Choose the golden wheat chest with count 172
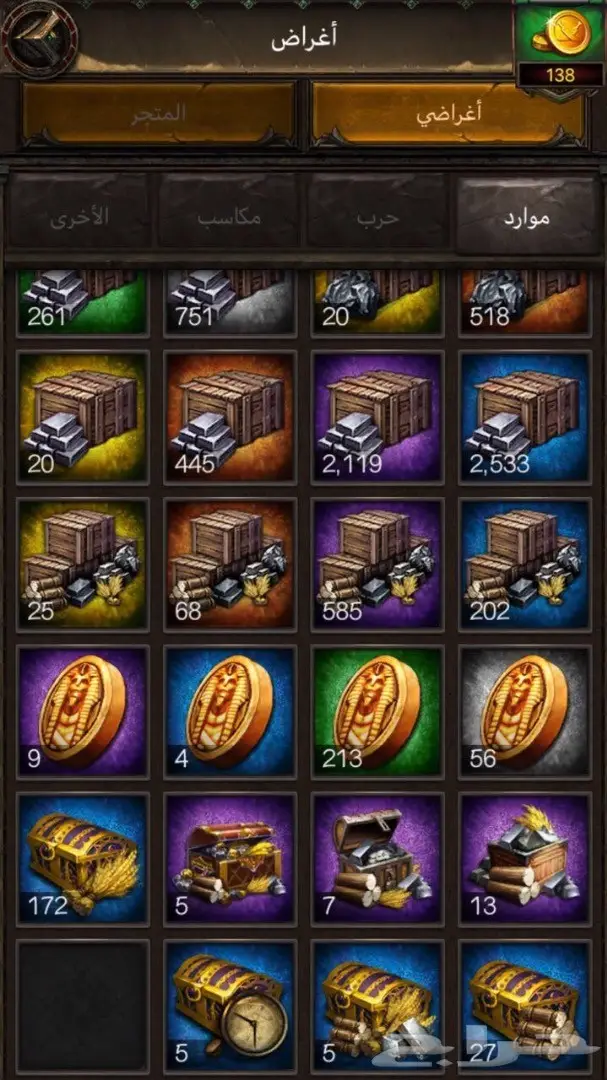607x1080 pixels. 83,859
